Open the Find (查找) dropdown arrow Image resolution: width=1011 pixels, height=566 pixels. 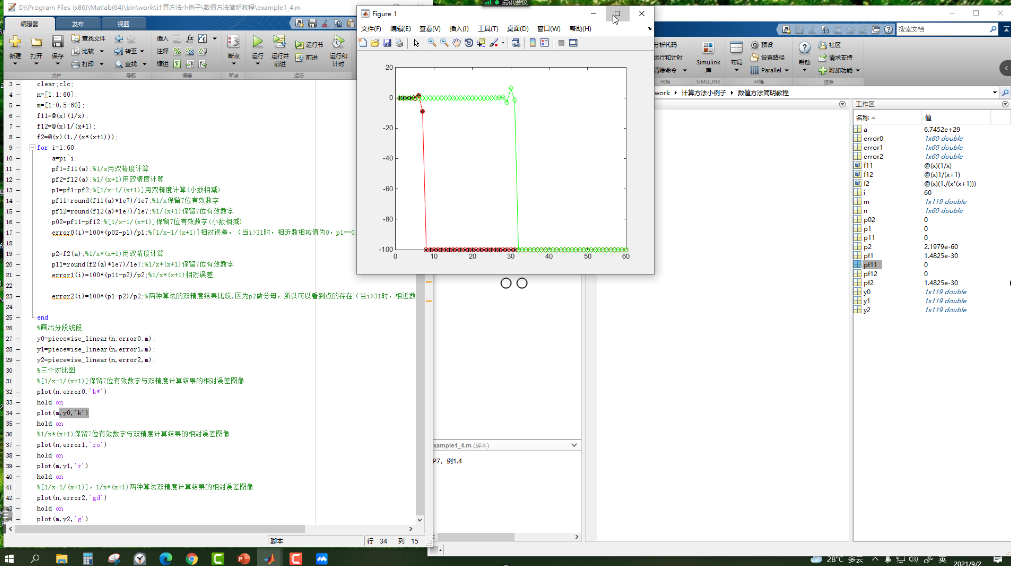[144, 64]
